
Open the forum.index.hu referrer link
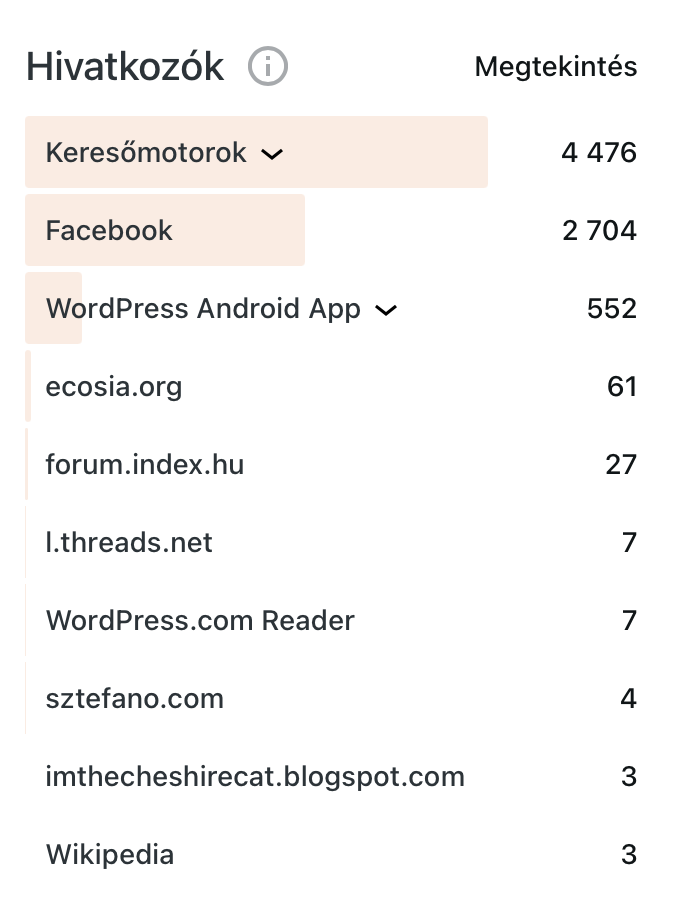tap(145, 465)
